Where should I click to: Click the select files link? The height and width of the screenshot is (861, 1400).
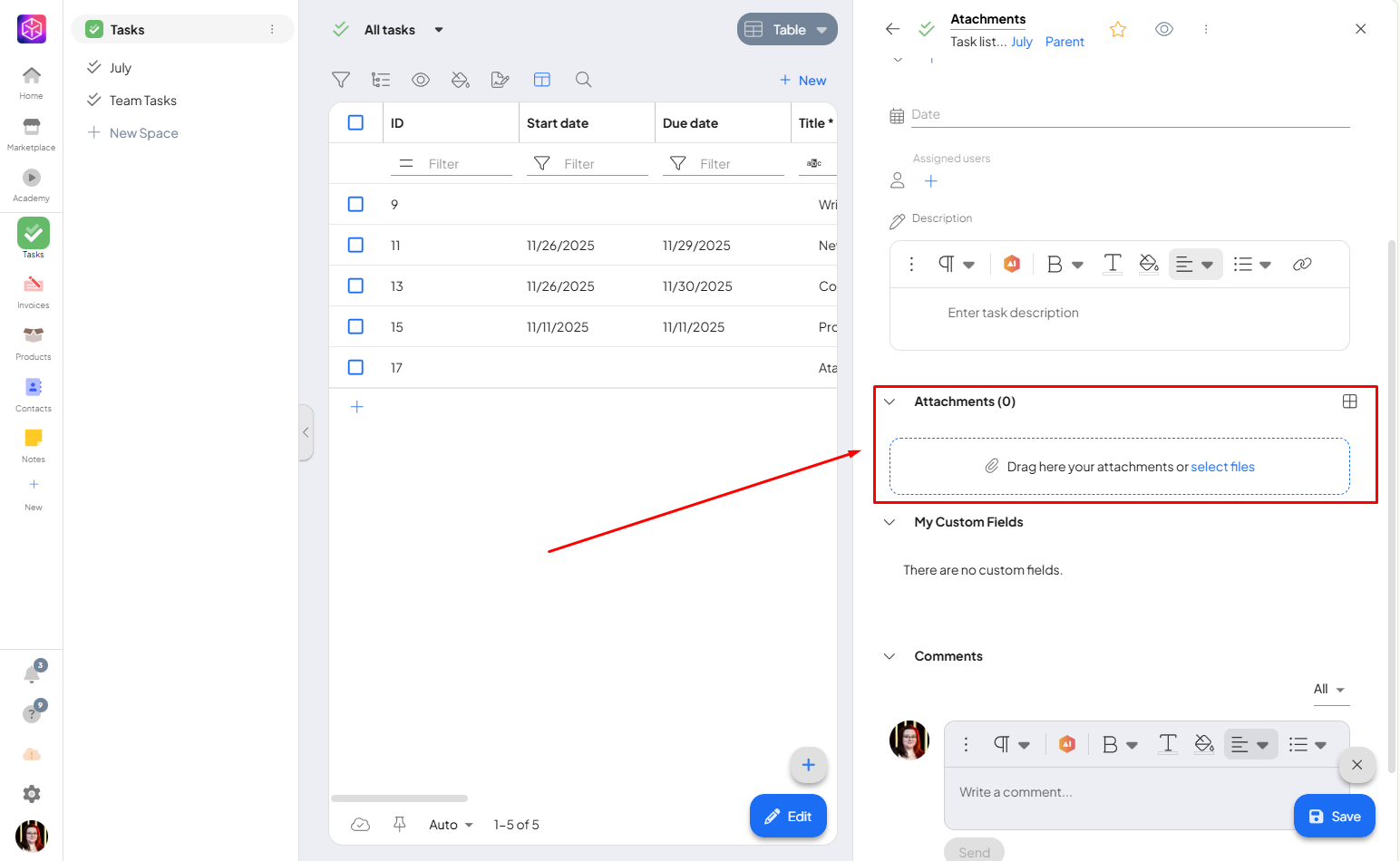[1222, 467]
